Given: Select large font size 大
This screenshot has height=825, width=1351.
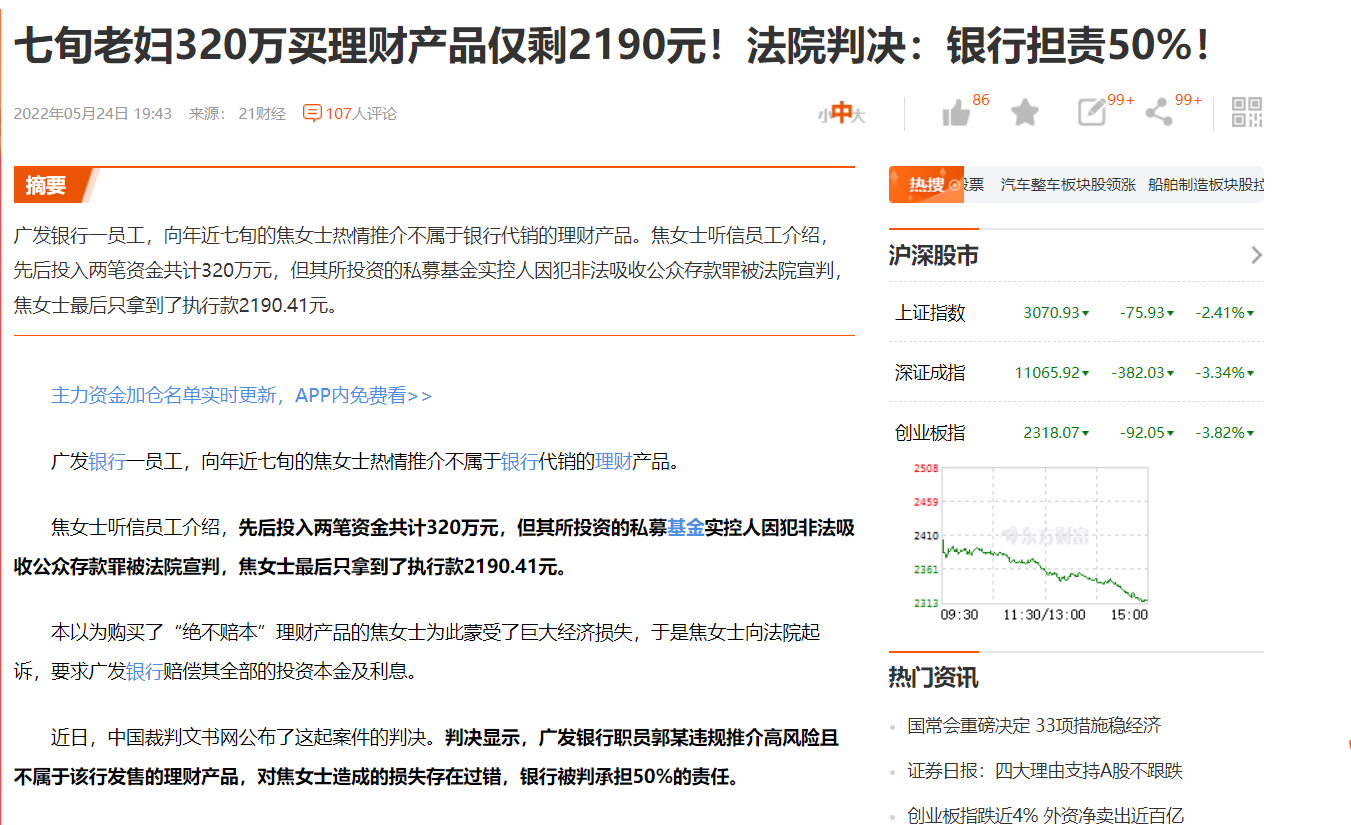Looking at the screenshot, I should click(858, 116).
